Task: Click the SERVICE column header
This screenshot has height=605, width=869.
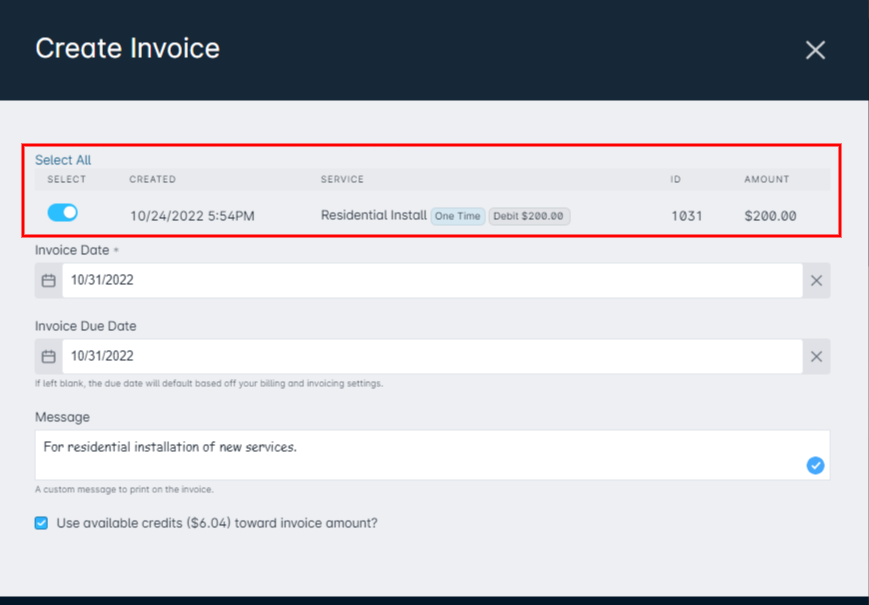Action: tap(342, 180)
